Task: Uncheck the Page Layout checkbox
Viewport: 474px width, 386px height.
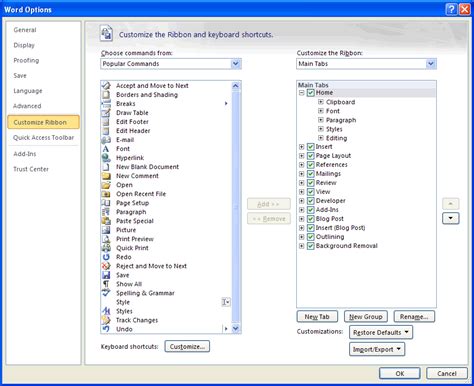Action: [x=311, y=156]
